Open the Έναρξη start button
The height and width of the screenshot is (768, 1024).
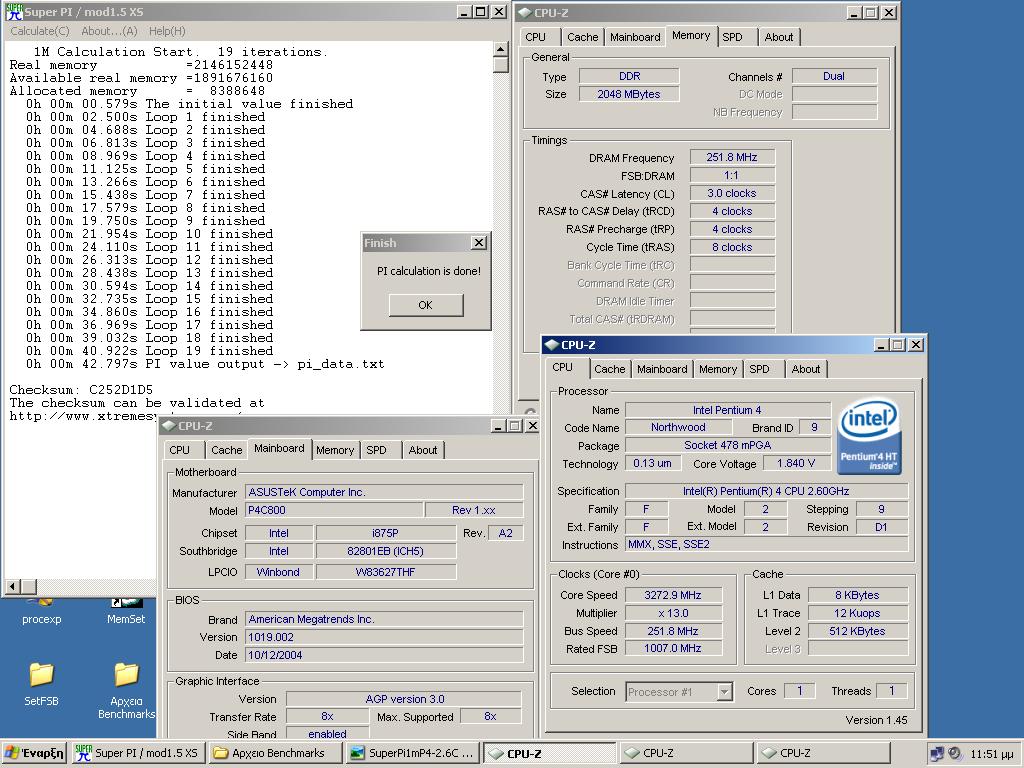[34, 753]
